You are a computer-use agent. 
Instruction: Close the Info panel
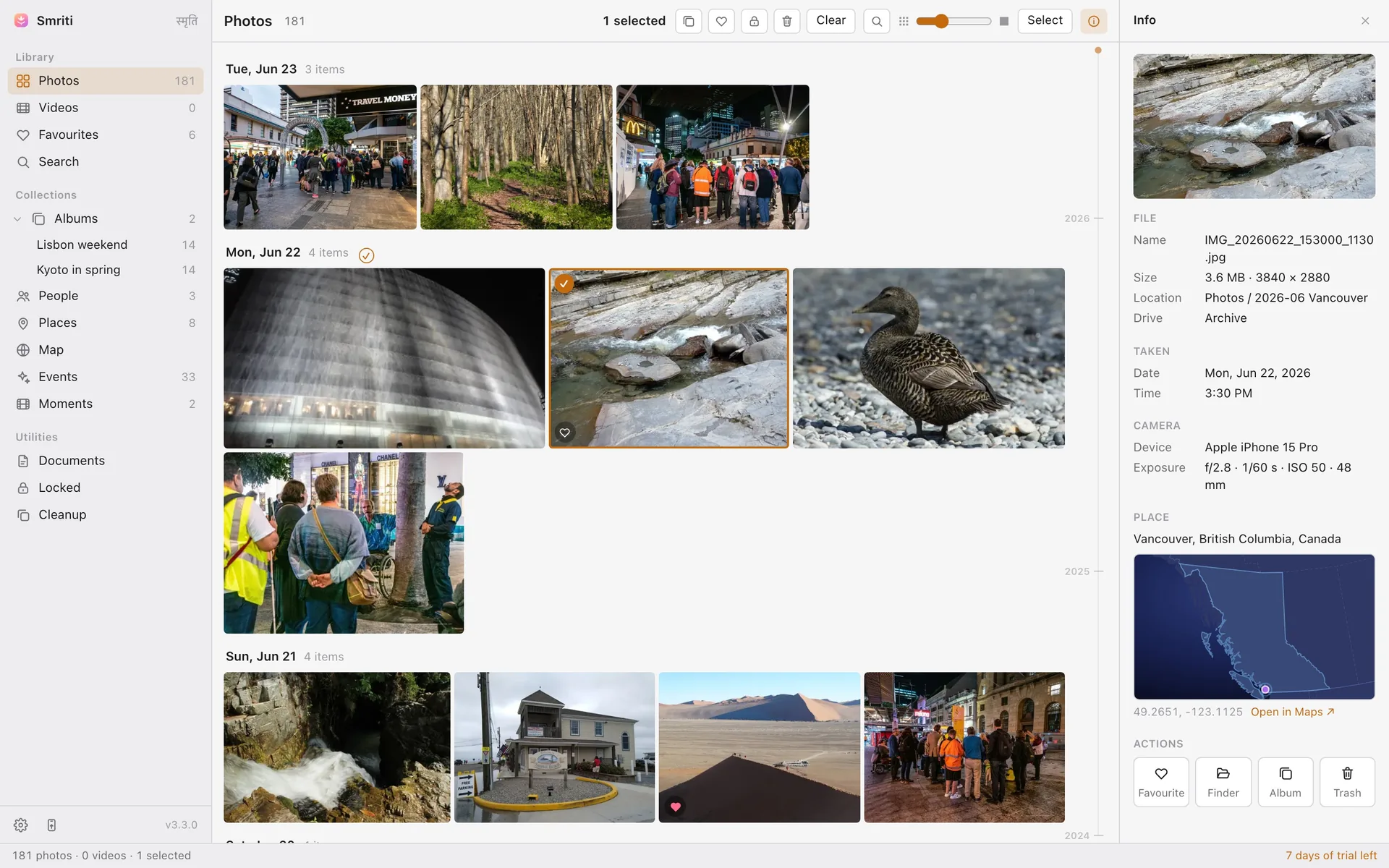click(x=1365, y=21)
